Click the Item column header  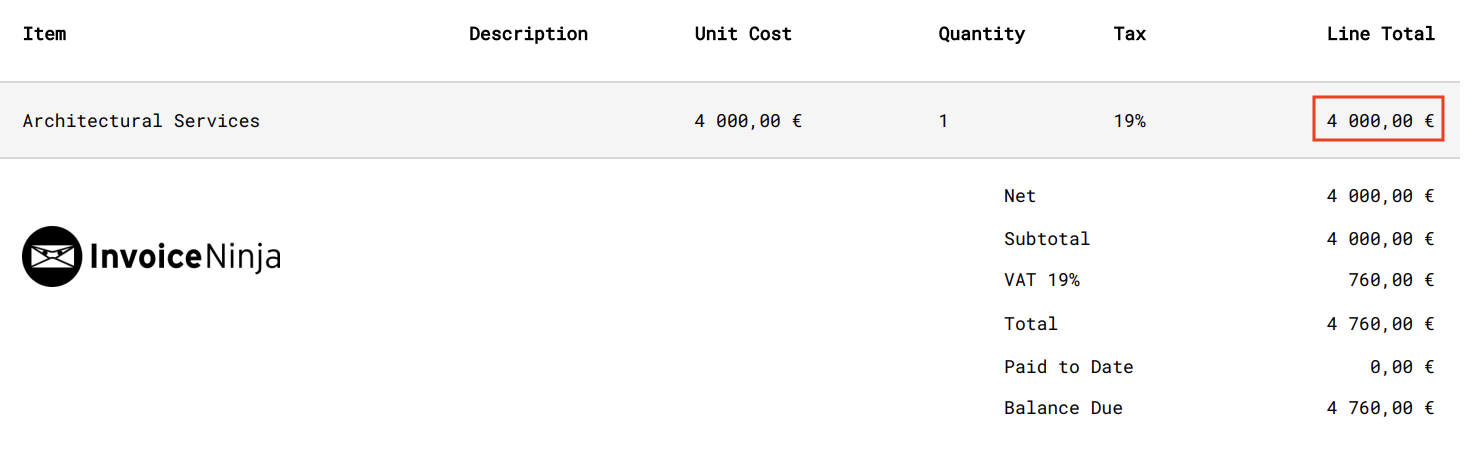(45, 34)
